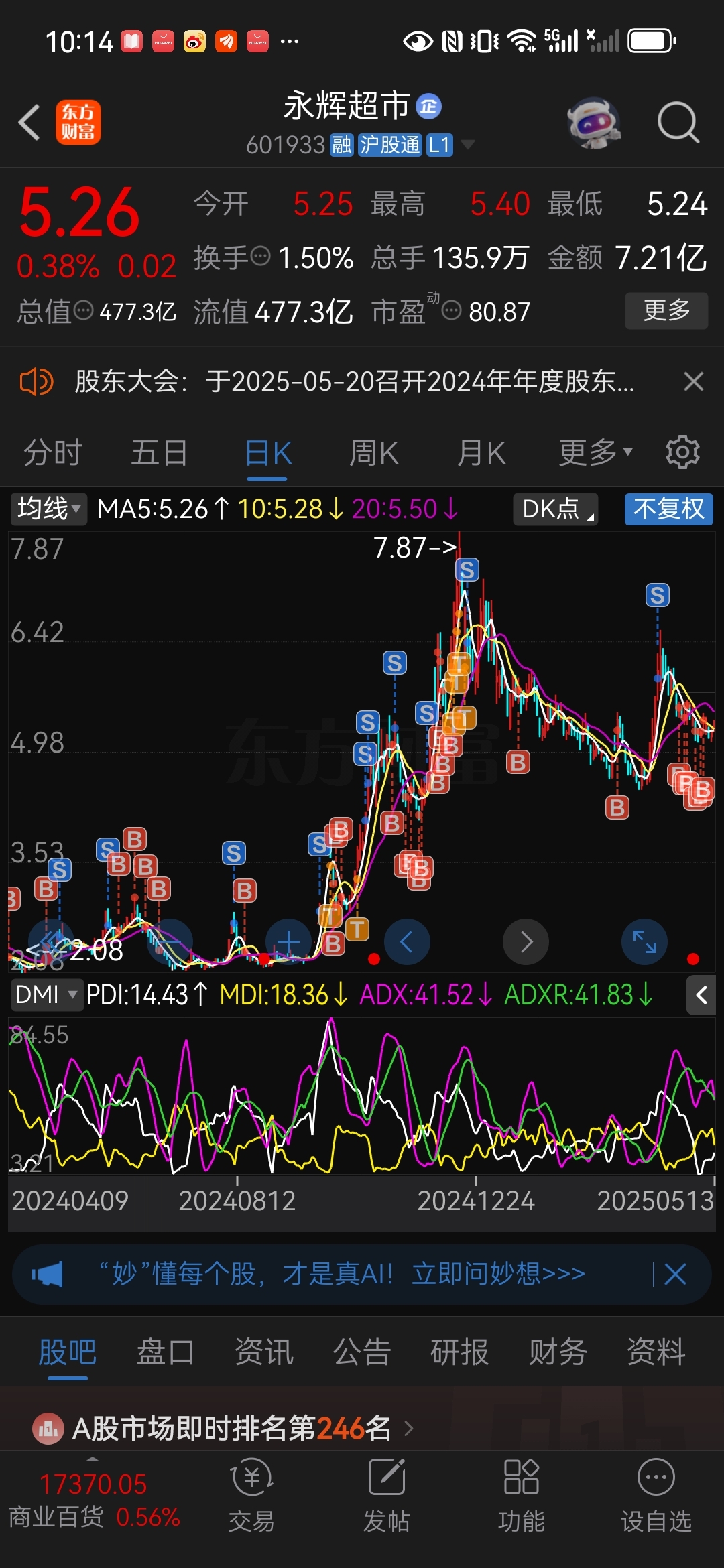Toggle DK点 signal display
The image size is (724, 1568).
(556, 509)
